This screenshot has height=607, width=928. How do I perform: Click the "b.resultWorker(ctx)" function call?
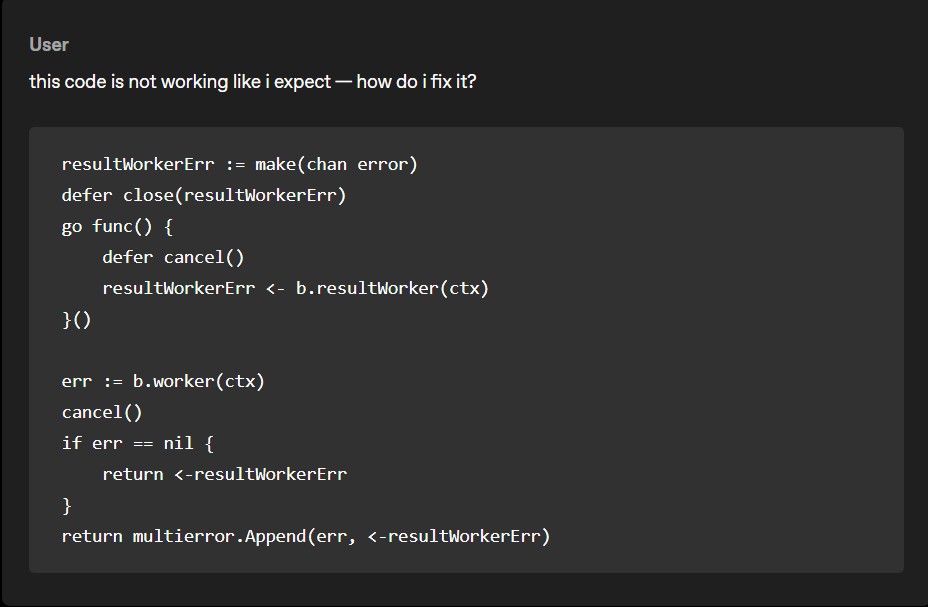pos(392,288)
